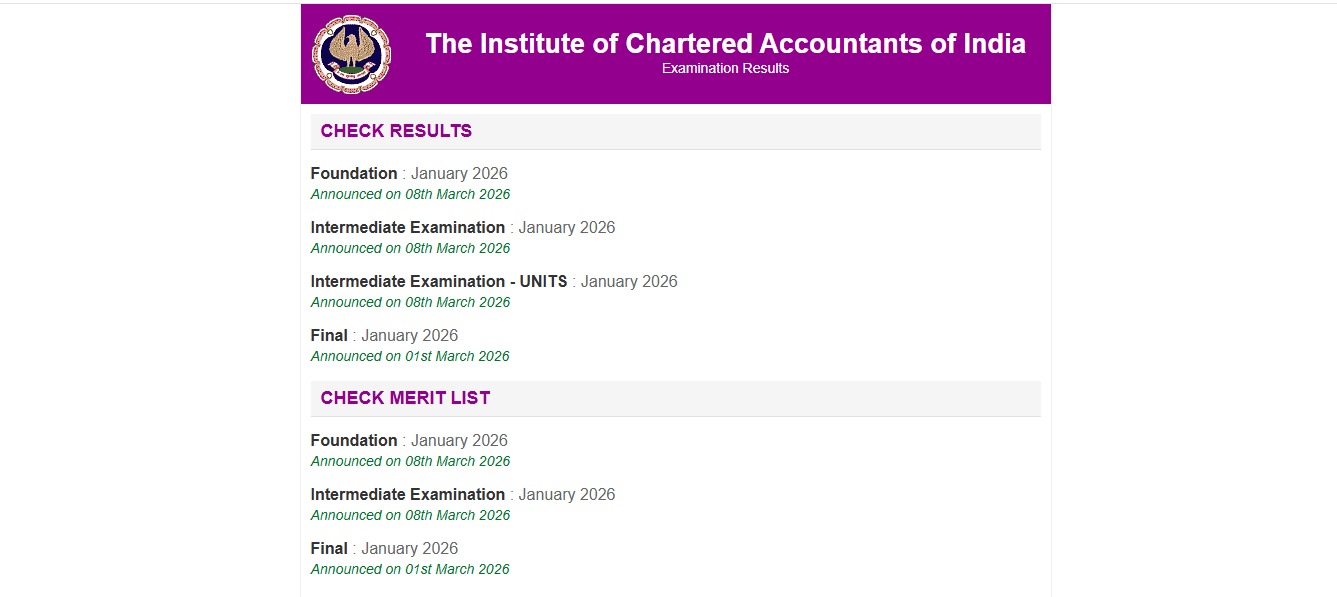Image resolution: width=1337 pixels, height=597 pixels.
Task: Click announcement date under Intermediate Examination - UNITS
Action: (x=410, y=302)
